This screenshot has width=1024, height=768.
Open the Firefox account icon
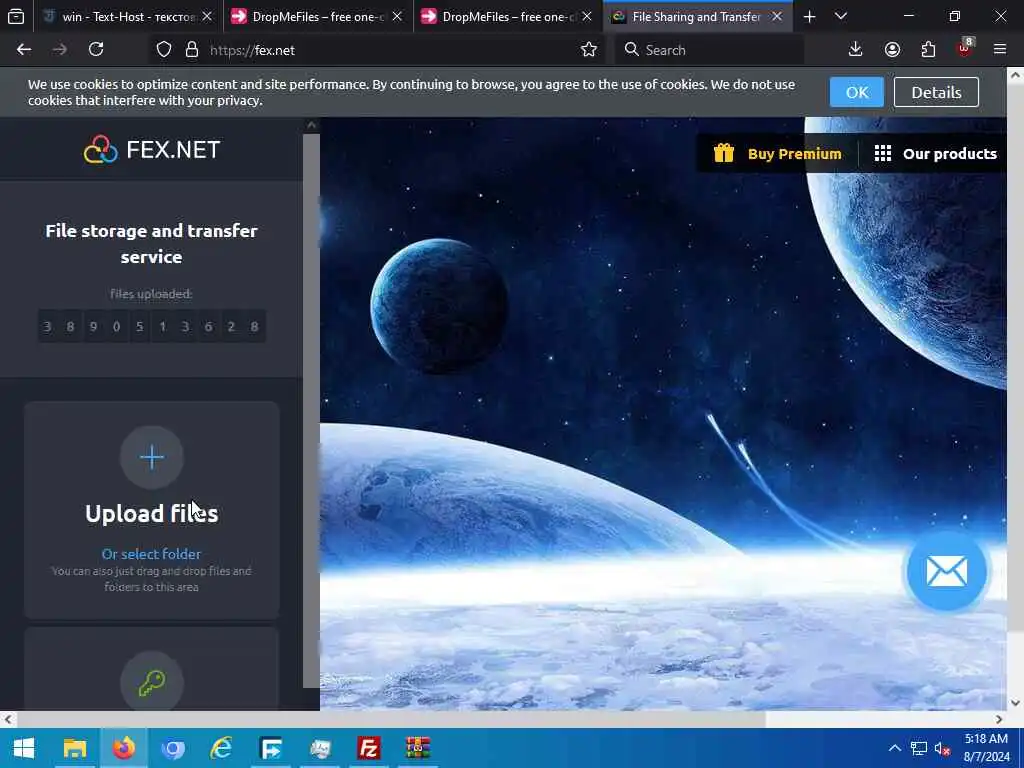pos(892,50)
